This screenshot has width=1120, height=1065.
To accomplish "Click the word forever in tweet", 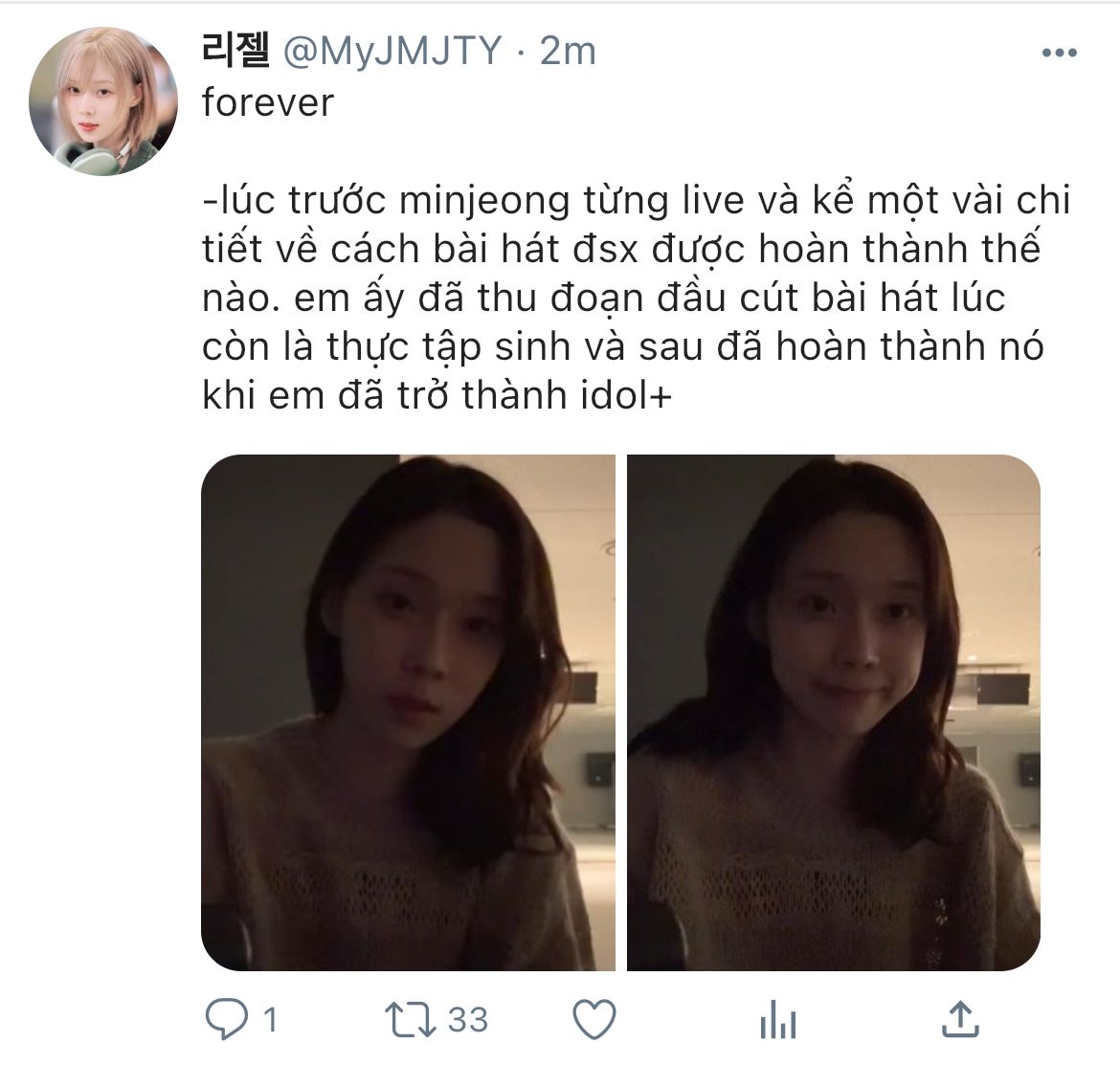I will (x=268, y=102).
